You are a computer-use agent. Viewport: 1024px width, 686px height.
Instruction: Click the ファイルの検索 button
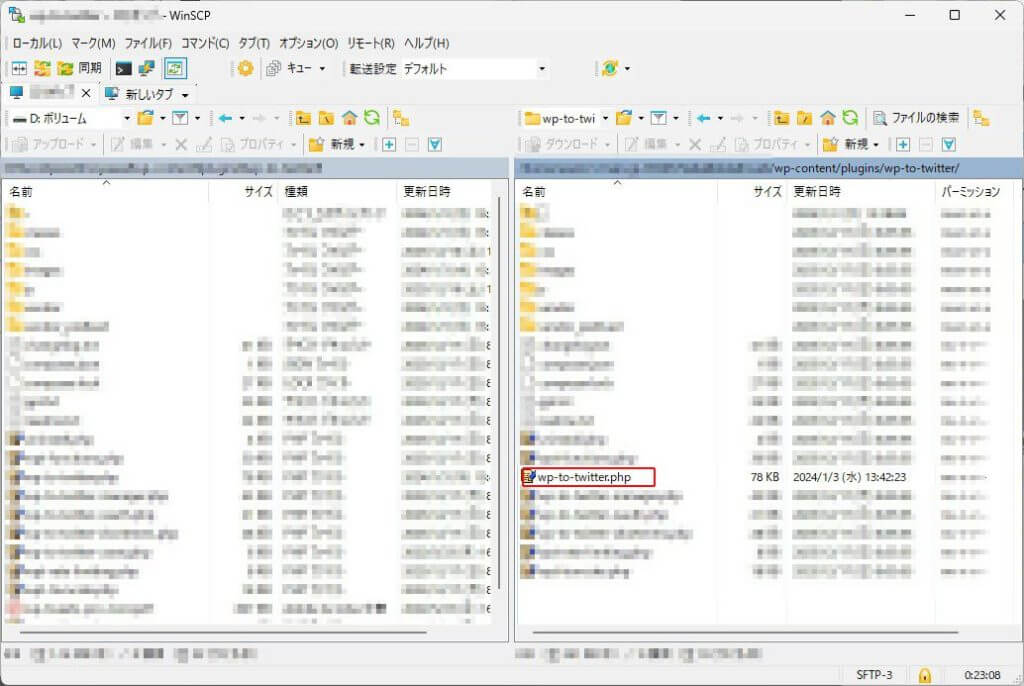click(x=916, y=118)
